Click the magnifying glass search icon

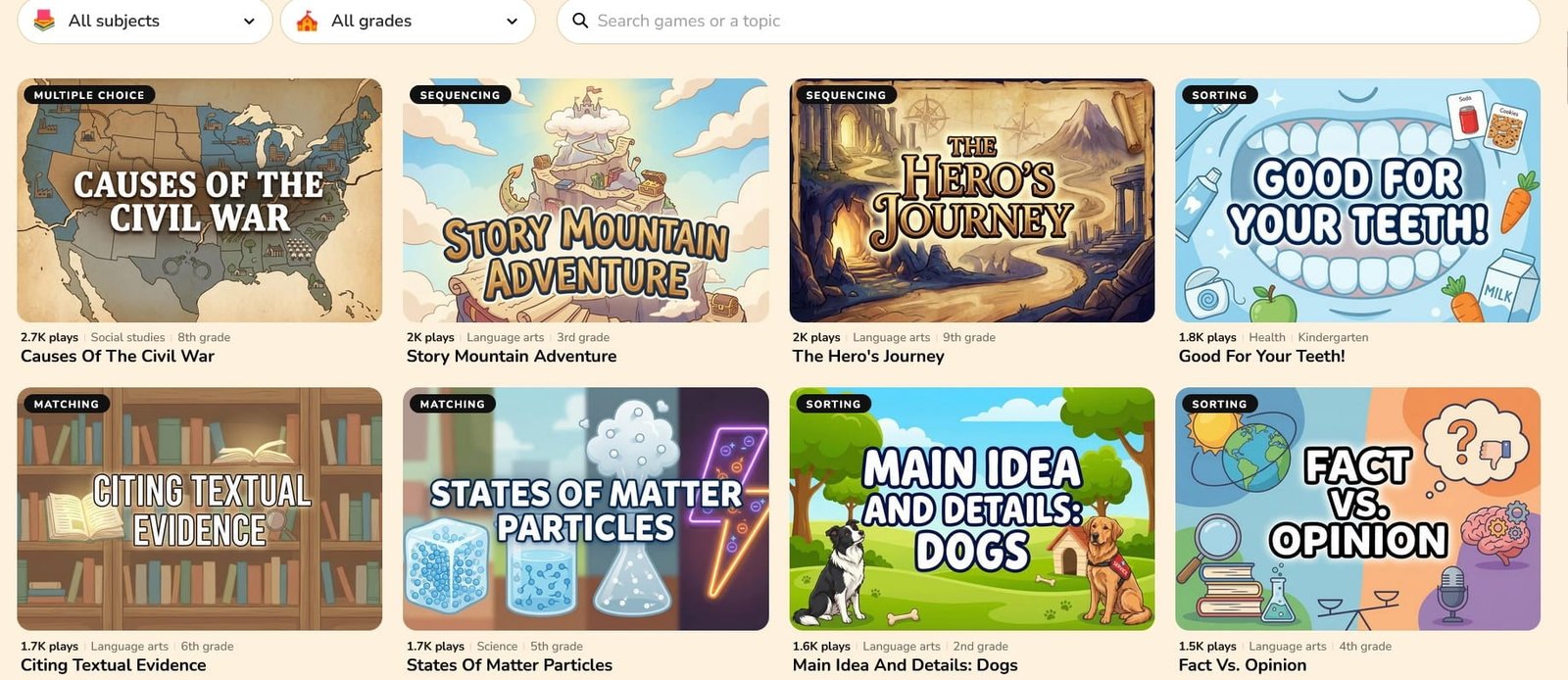coord(580,21)
